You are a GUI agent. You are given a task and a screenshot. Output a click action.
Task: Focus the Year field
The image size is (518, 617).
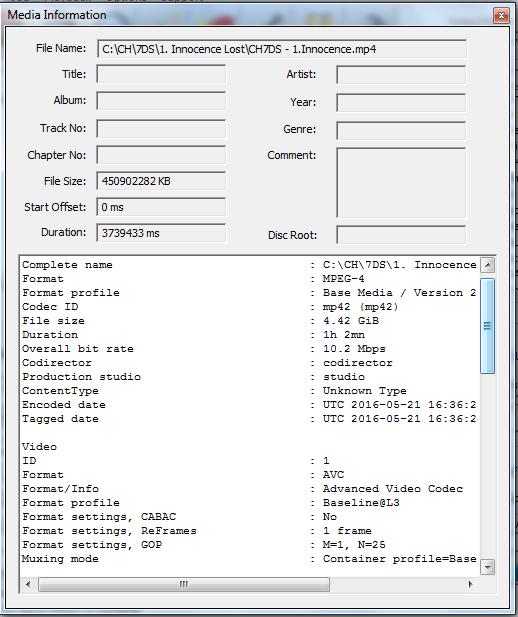click(401, 103)
